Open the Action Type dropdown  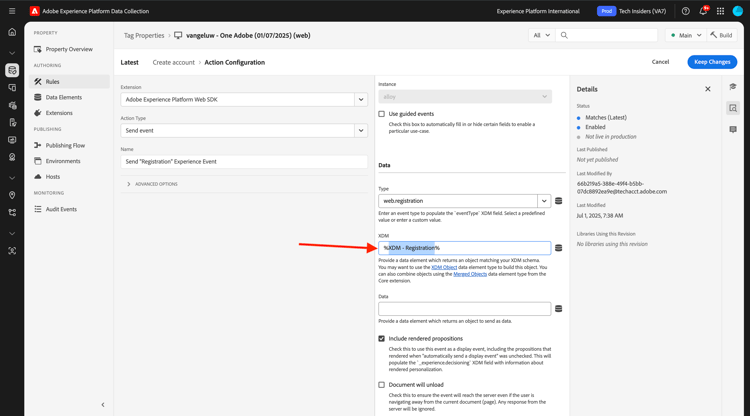pyautogui.click(x=244, y=131)
